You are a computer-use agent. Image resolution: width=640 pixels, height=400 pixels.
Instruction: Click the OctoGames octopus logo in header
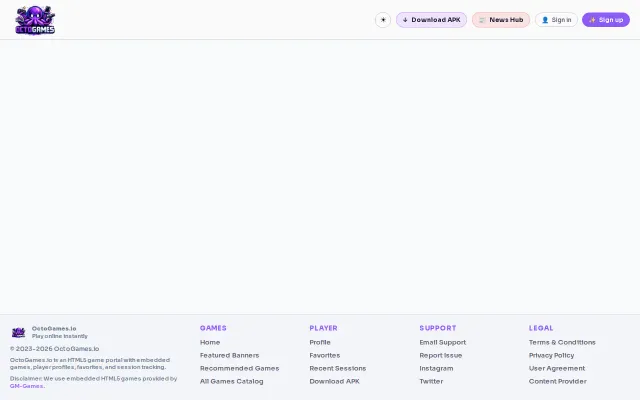click(35, 20)
